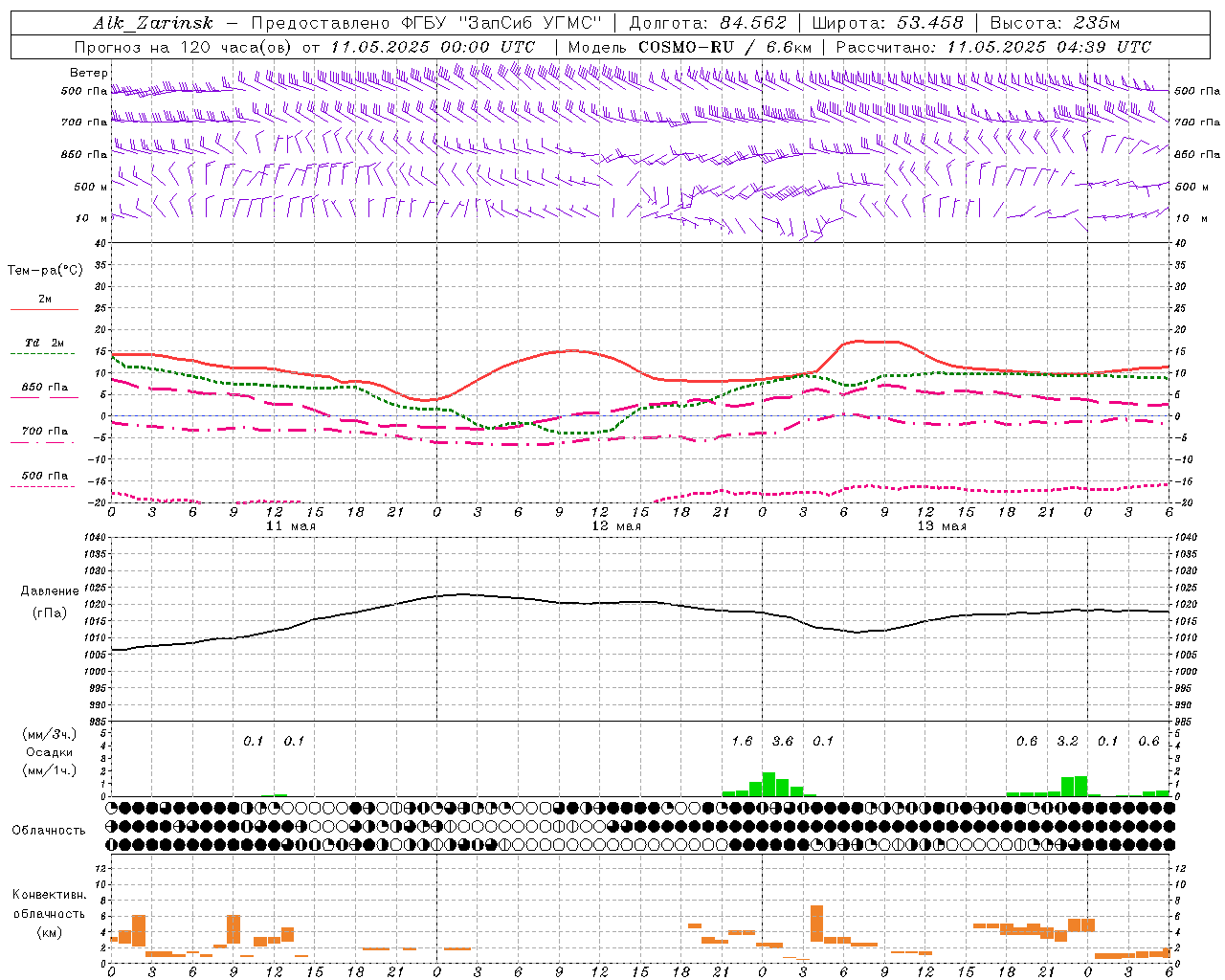The height and width of the screenshot is (980, 1225).
Task: Click the date label 13 мая
Action: pos(942,526)
